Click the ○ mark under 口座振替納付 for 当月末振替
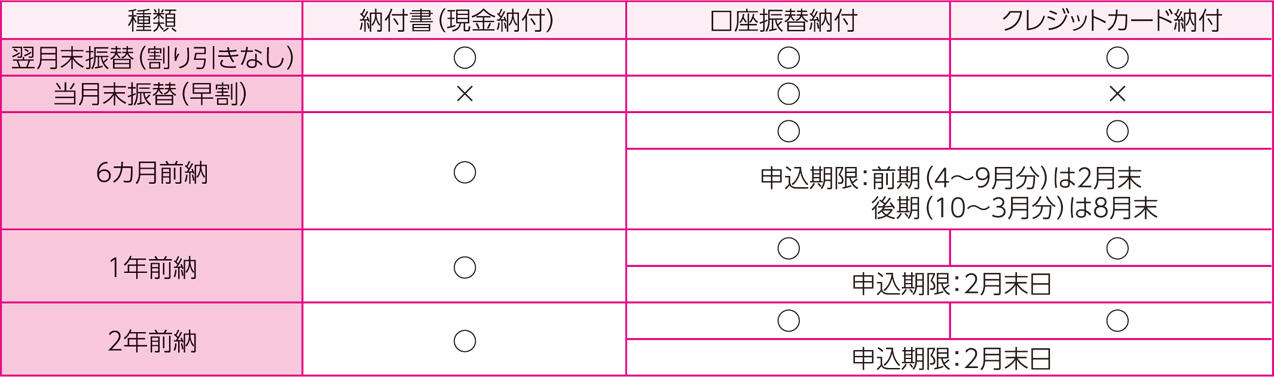The height and width of the screenshot is (377, 1274). coord(788,95)
